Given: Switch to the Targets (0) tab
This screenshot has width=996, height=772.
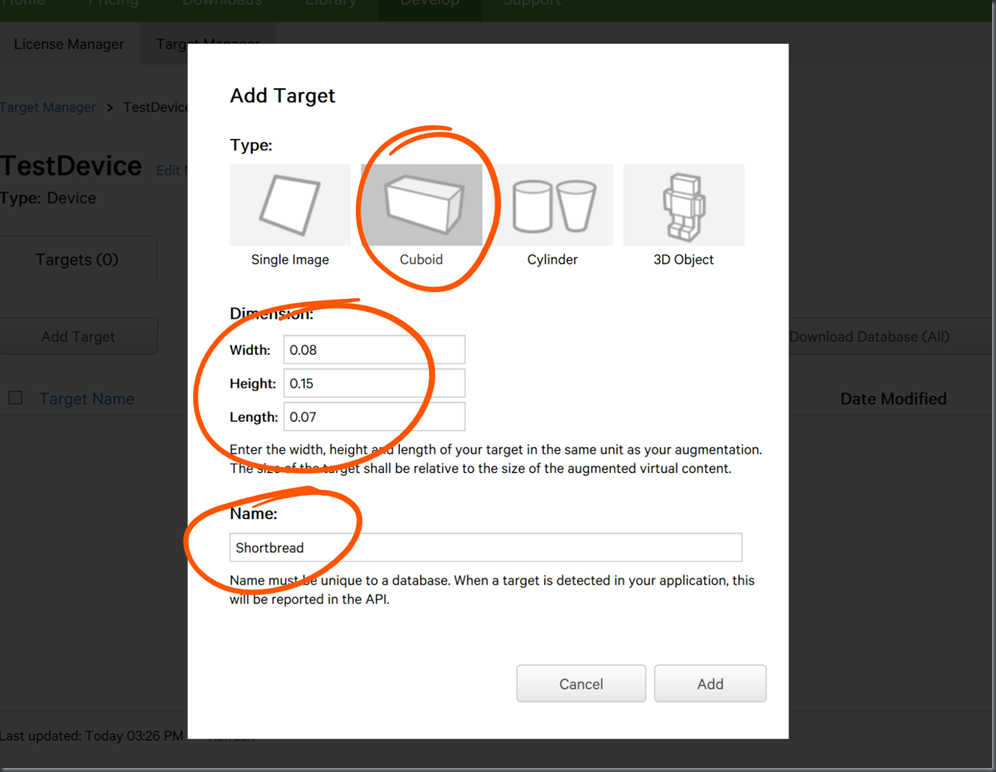Looking at the screenshot, I should pos(77,259).
